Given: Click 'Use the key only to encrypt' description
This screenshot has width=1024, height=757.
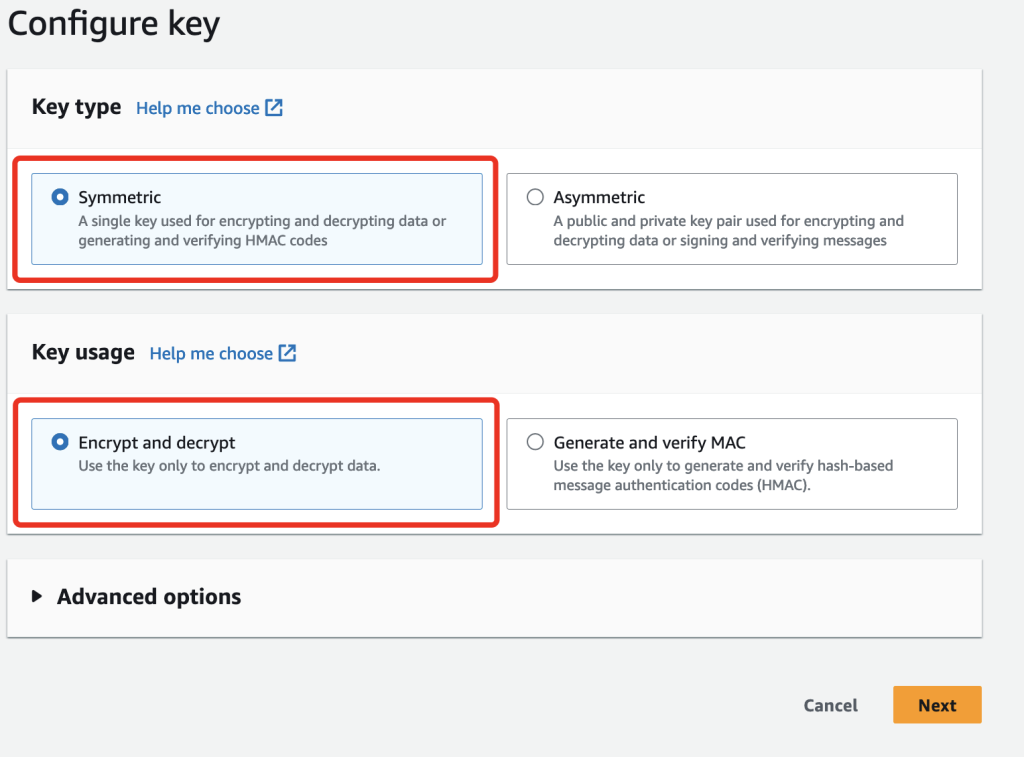Looking at the screenshot, I should [229, 466].
